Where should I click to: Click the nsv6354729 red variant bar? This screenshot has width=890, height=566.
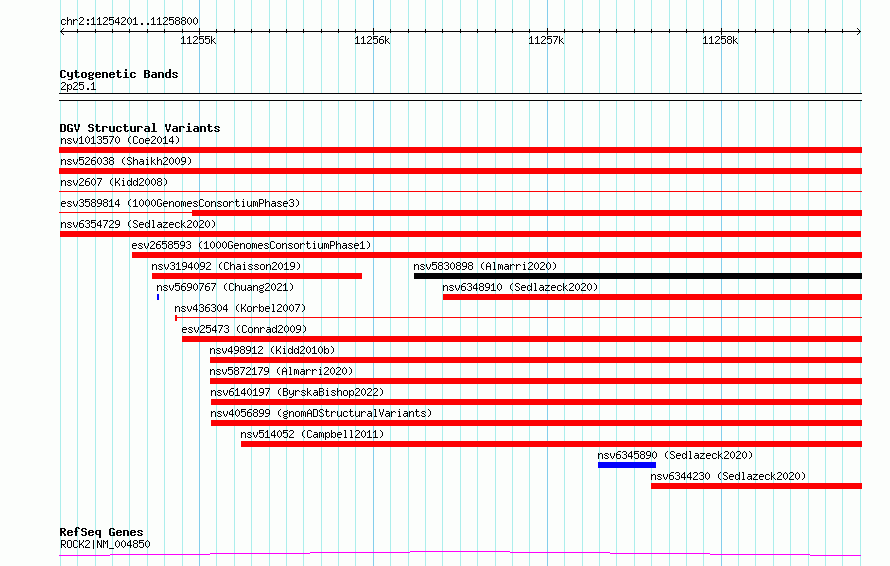click(460, 234)
